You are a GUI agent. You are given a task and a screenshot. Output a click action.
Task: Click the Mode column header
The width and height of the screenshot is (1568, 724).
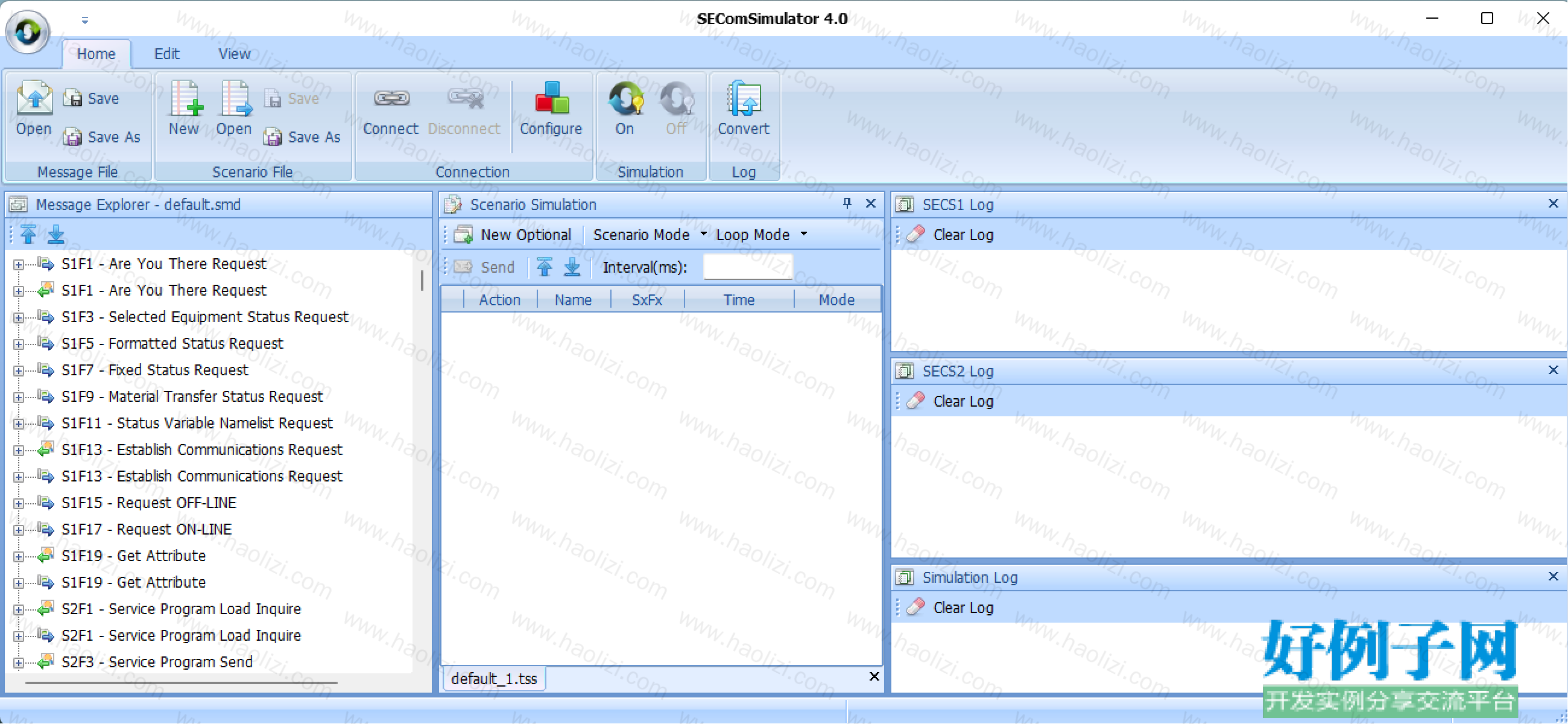point(837,300)
